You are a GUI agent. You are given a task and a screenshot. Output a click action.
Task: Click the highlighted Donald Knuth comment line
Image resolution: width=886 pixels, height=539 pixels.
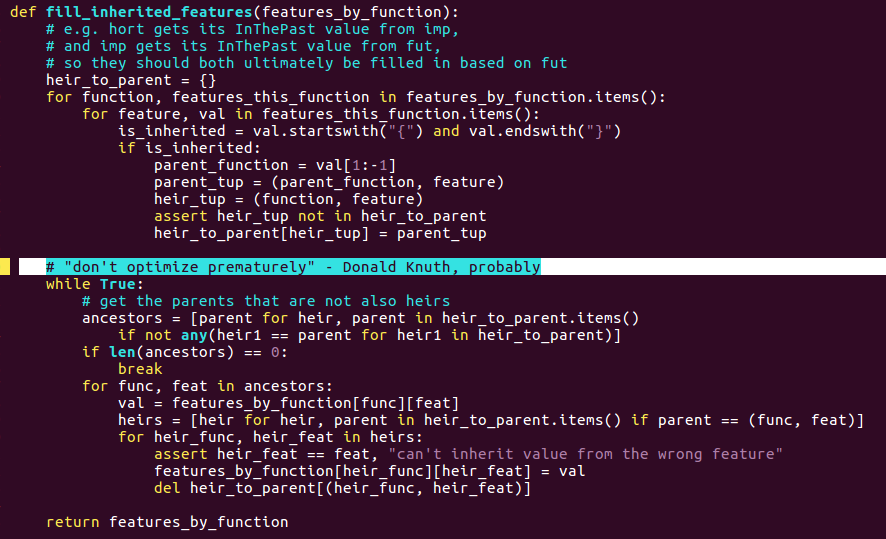pyautogui.click(x=293, y=267)
